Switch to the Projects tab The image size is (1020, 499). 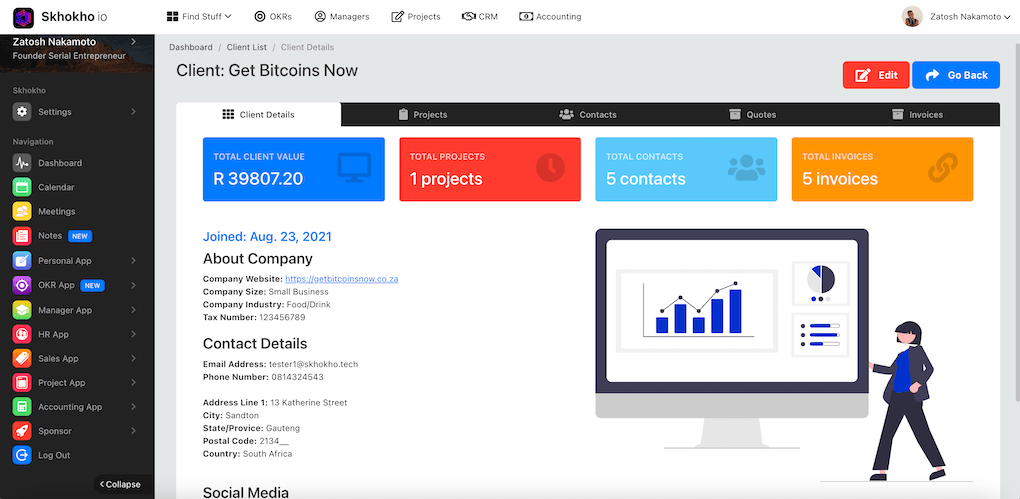pos(423,115)
